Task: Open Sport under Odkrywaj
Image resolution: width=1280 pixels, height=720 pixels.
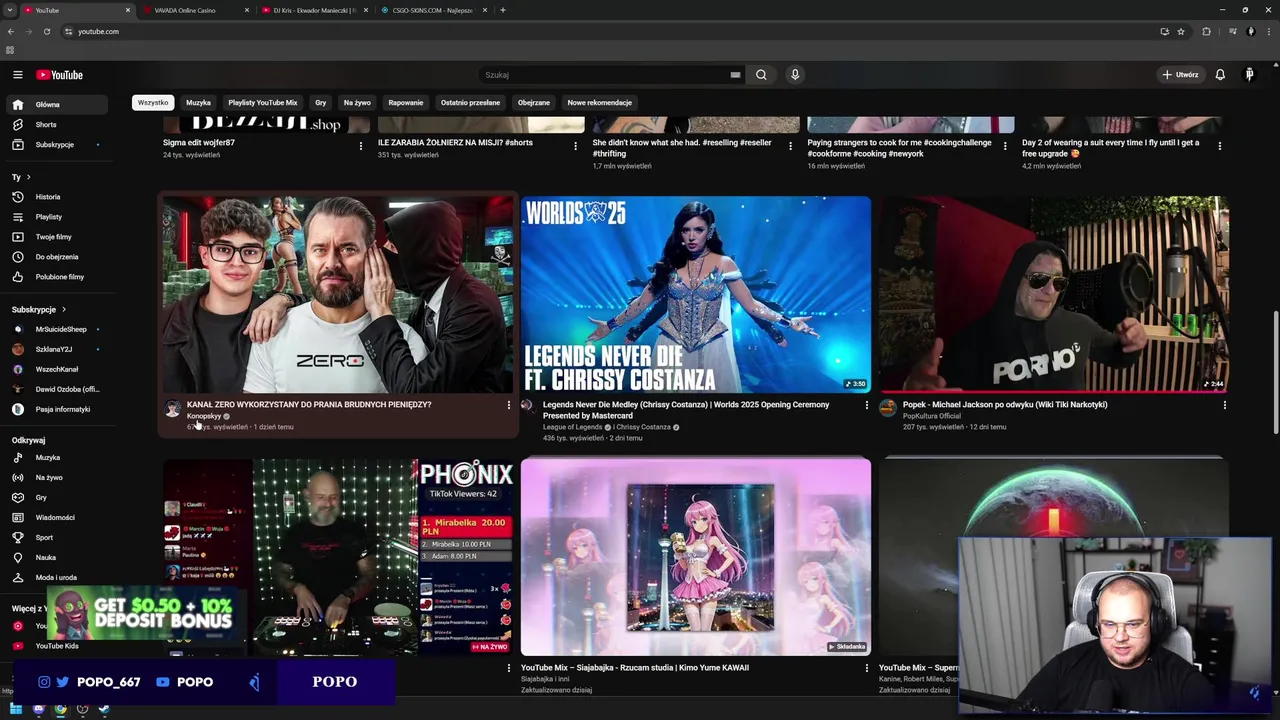Action: pos(56,538)
